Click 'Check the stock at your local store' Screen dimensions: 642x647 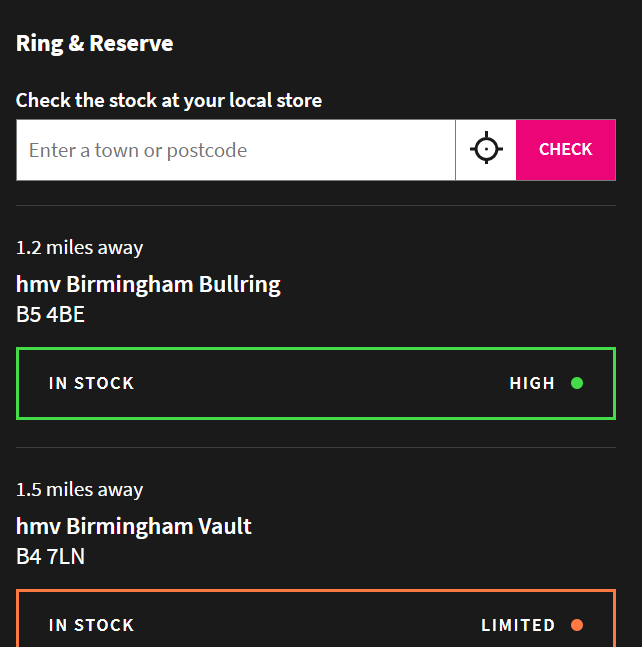point(169,101)
